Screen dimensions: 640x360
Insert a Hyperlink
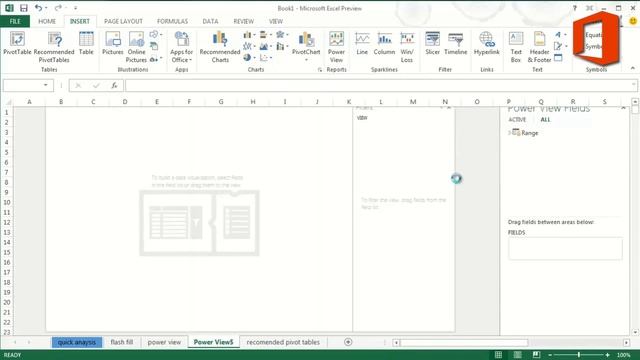(487, 43)
